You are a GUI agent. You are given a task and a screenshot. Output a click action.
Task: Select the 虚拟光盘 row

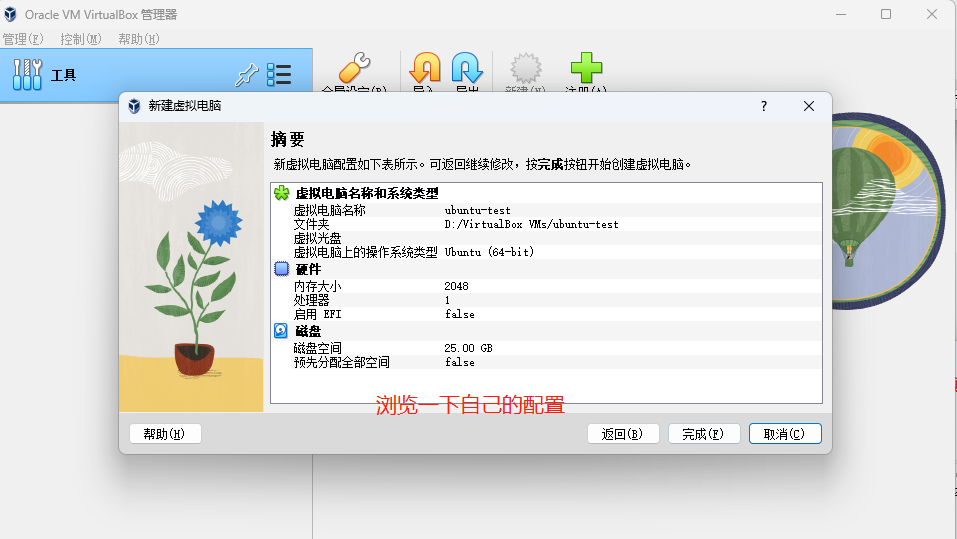pos(546,239)
